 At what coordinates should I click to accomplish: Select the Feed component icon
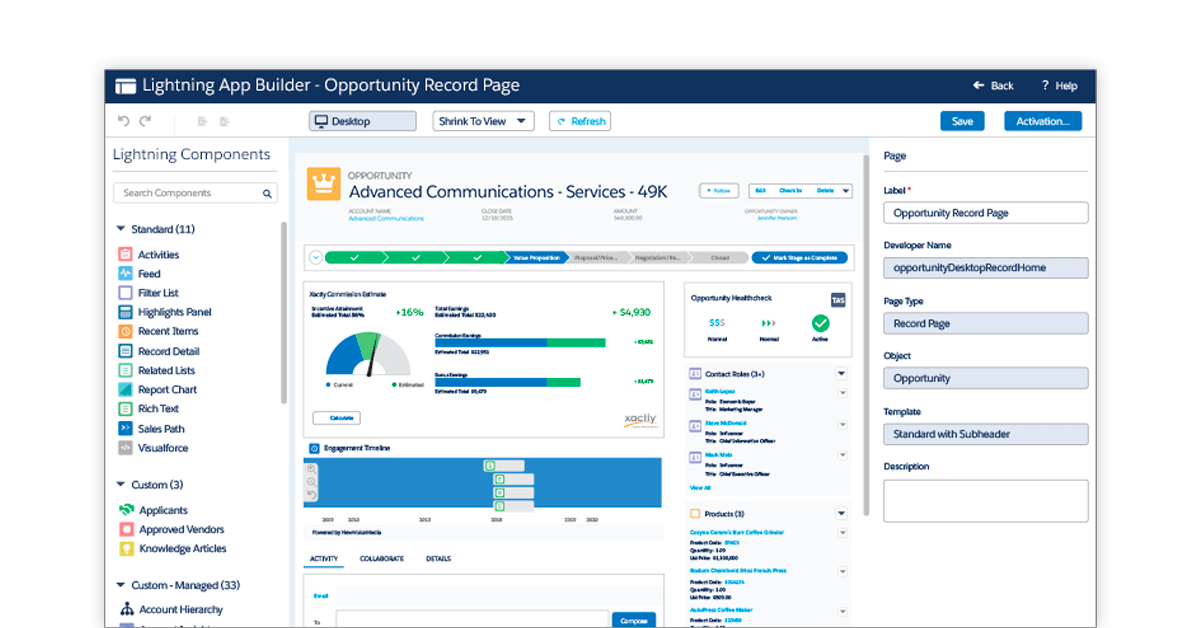point(125,274)
